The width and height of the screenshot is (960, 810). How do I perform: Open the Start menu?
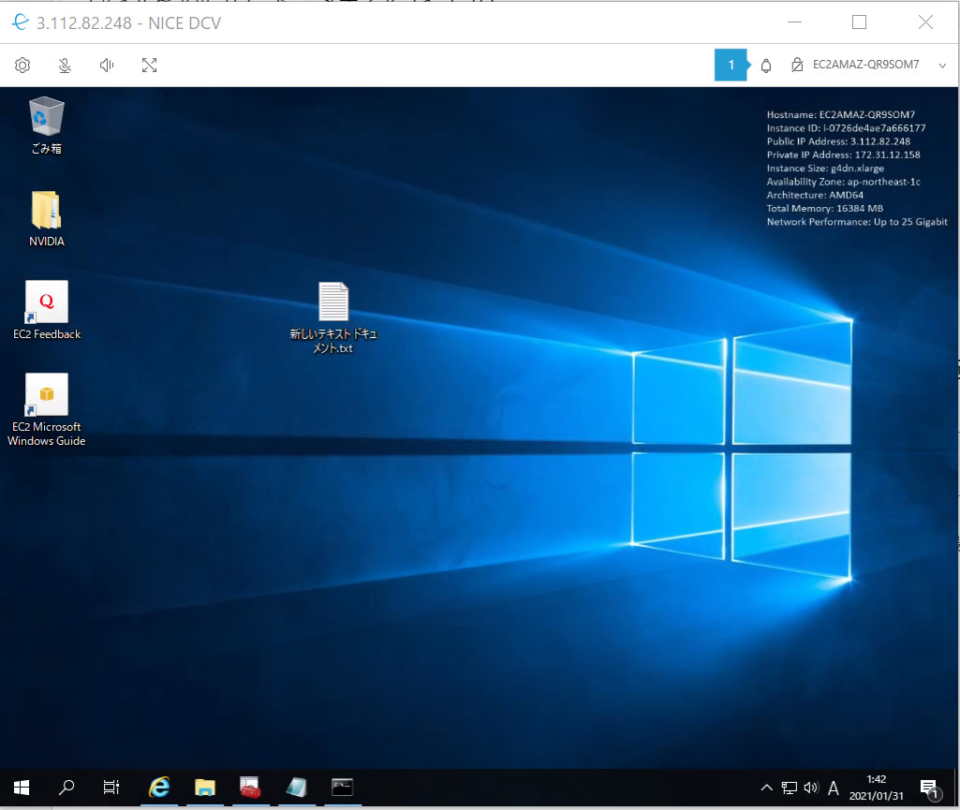20,787
